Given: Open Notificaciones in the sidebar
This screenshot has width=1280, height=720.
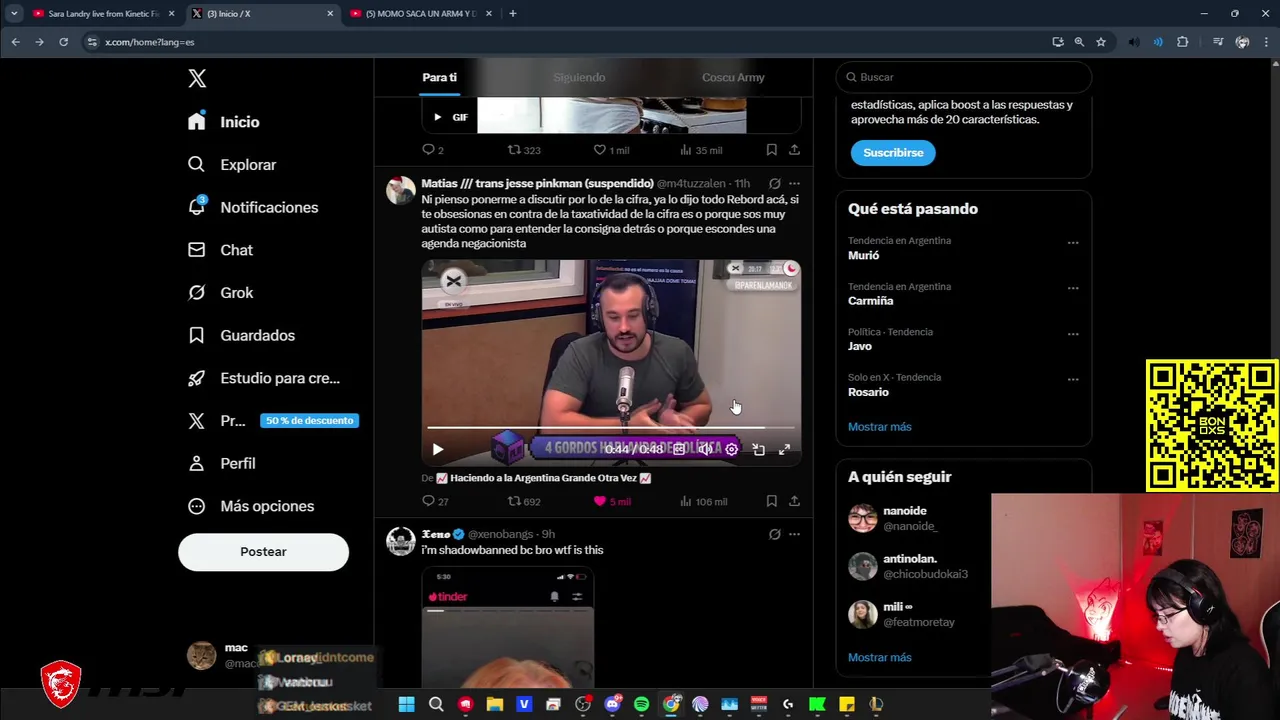Looking at the screenshot, I should [x=254, y=207].
